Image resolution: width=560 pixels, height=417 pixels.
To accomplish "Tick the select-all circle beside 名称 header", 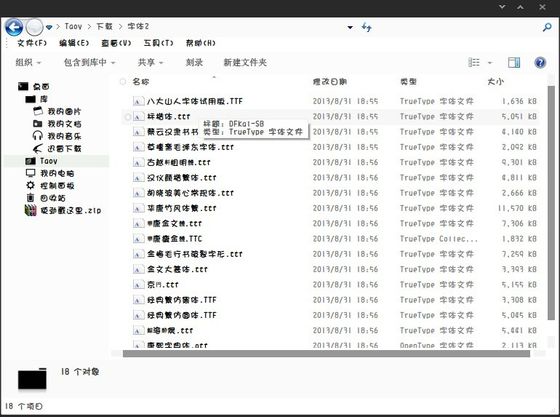I will (x=123, y=82).
